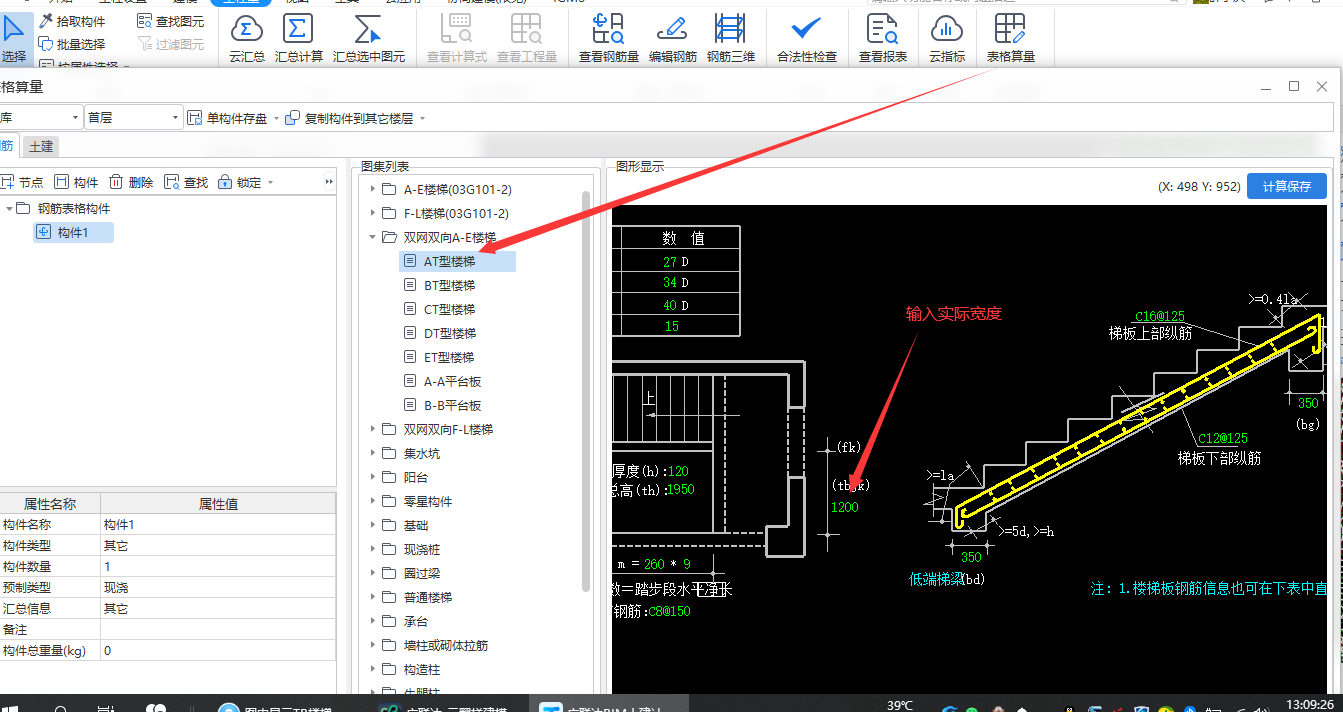This screenshot has width=1343, height=712.
Task: Collapse the 双网双向A-E楼梯 folder
Action: coord(374,237)
